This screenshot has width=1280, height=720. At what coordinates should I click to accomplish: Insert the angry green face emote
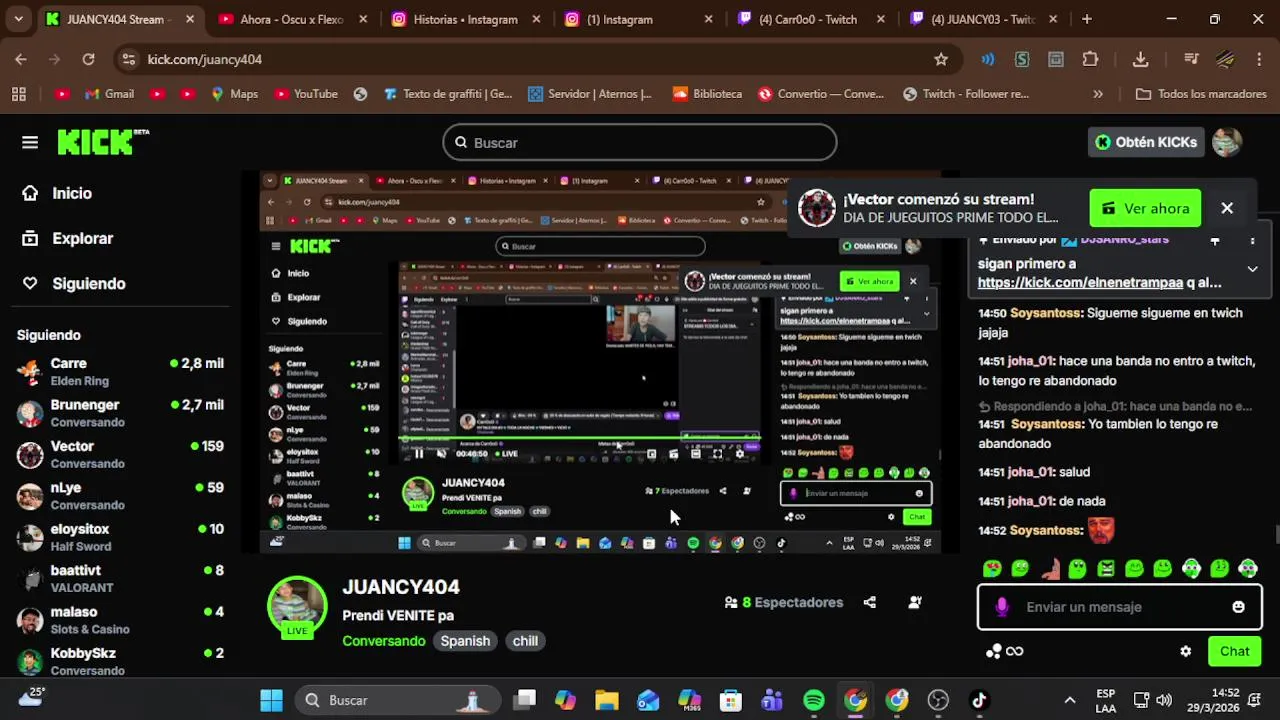pos(1106,569)
